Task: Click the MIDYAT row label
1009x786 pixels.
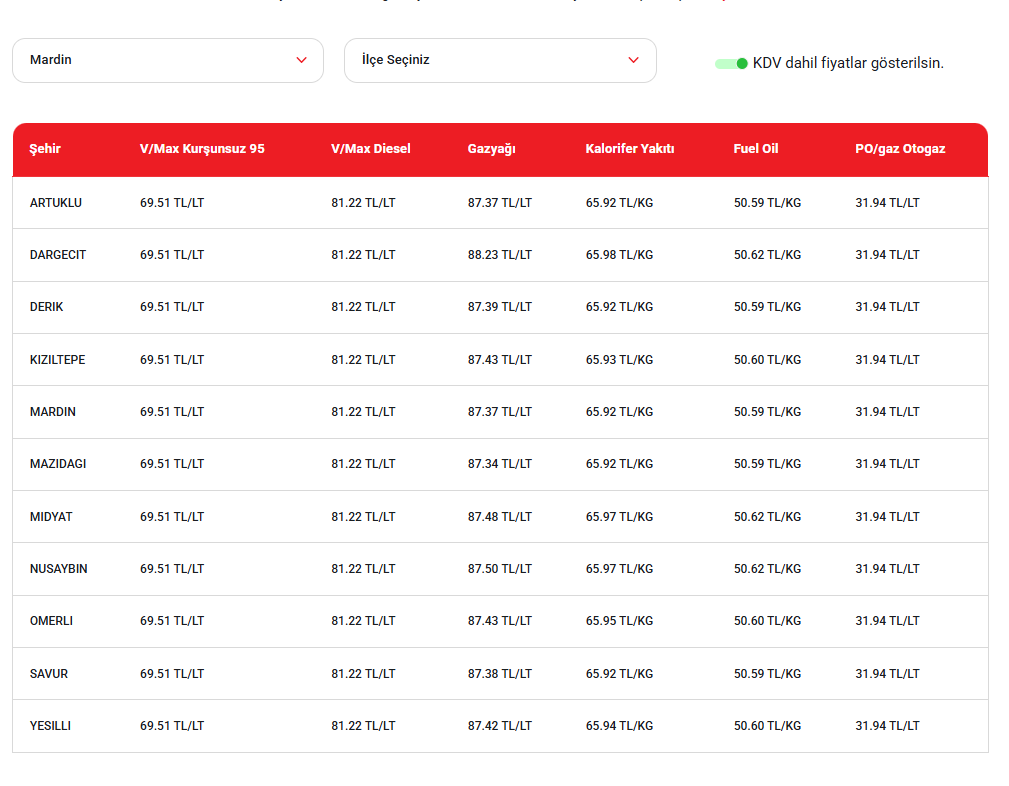Action: coord(51,517)
